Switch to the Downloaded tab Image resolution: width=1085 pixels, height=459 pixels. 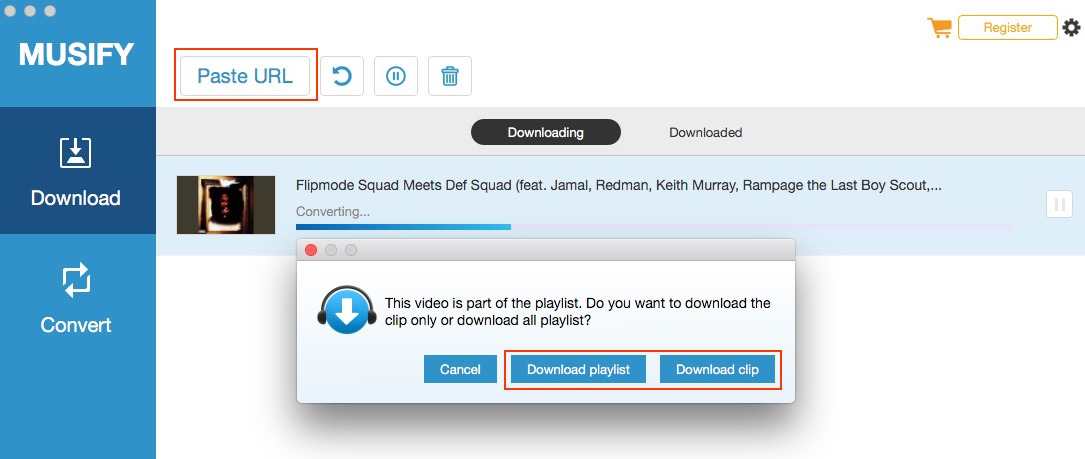[x=705, y=132]
